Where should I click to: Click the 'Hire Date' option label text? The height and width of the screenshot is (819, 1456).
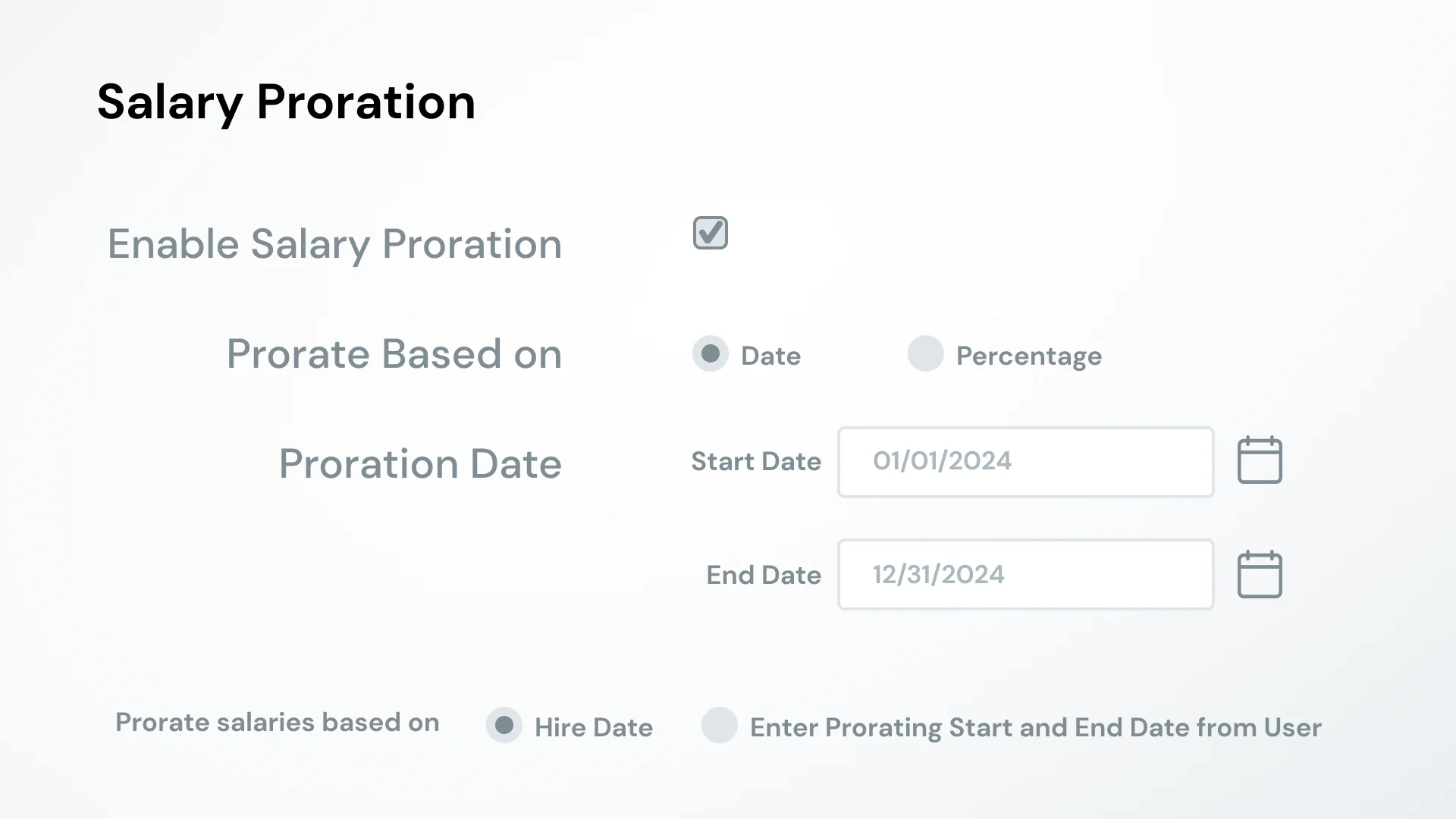594,727
